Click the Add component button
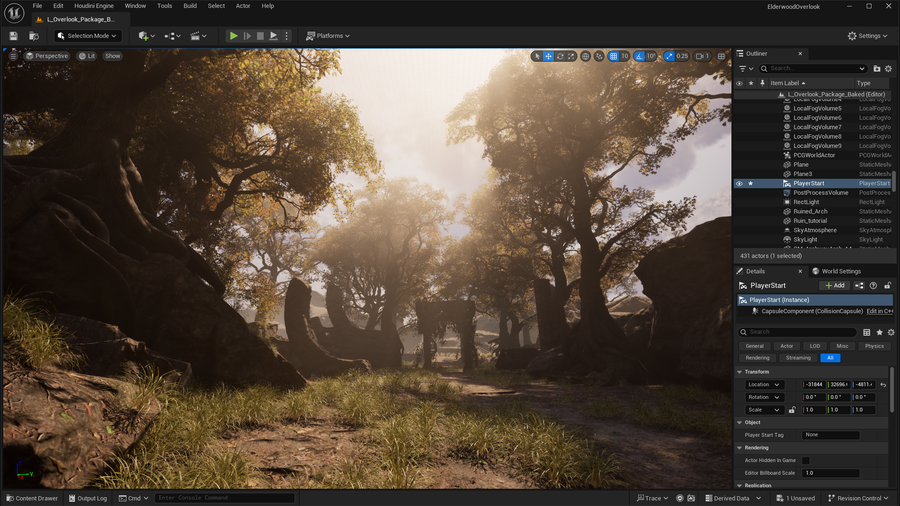Viewport: 900px width, 506px height. pos(834,286)
